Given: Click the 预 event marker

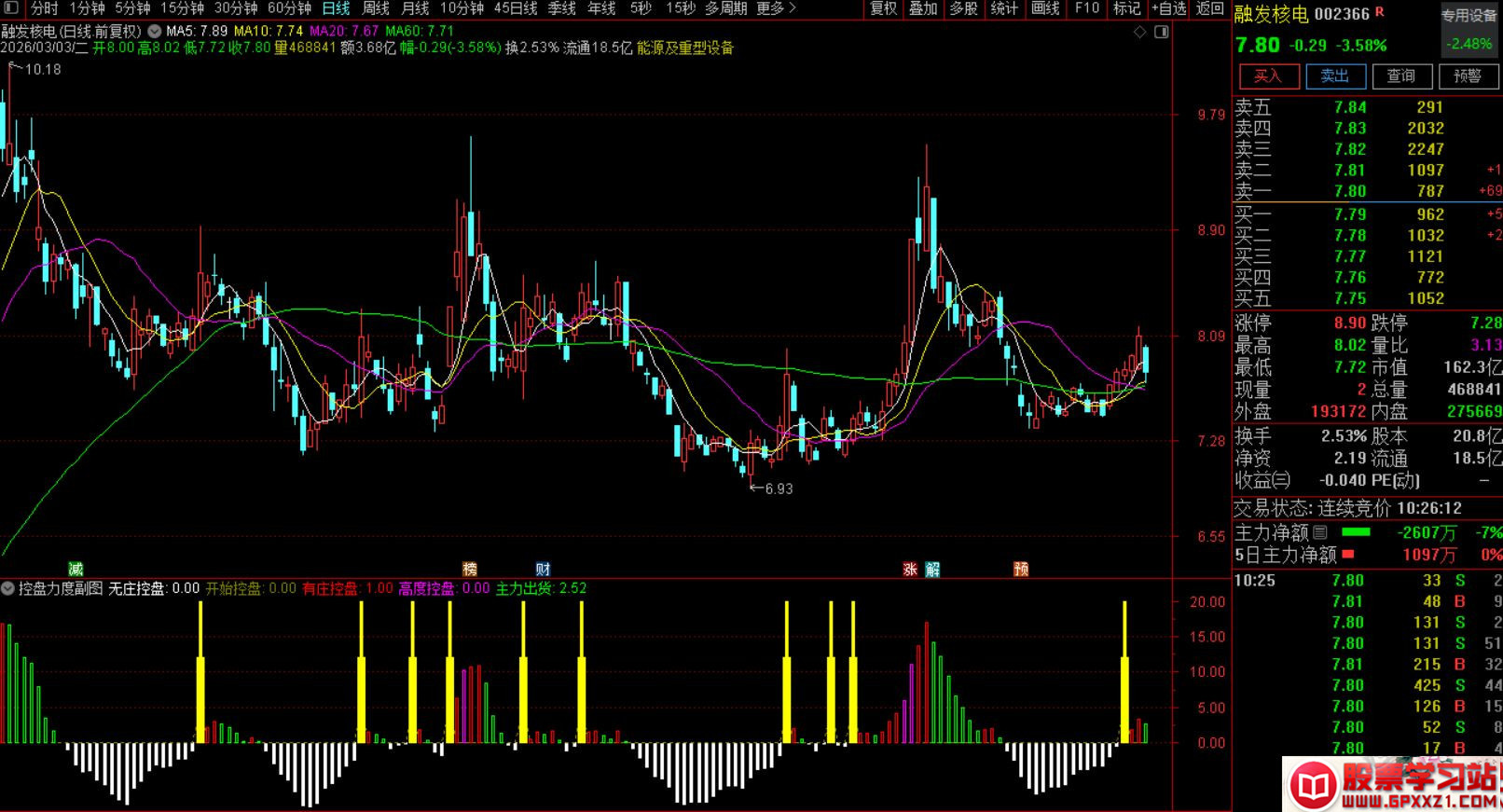Looking at the screenshot, I should pos(1021,569).
